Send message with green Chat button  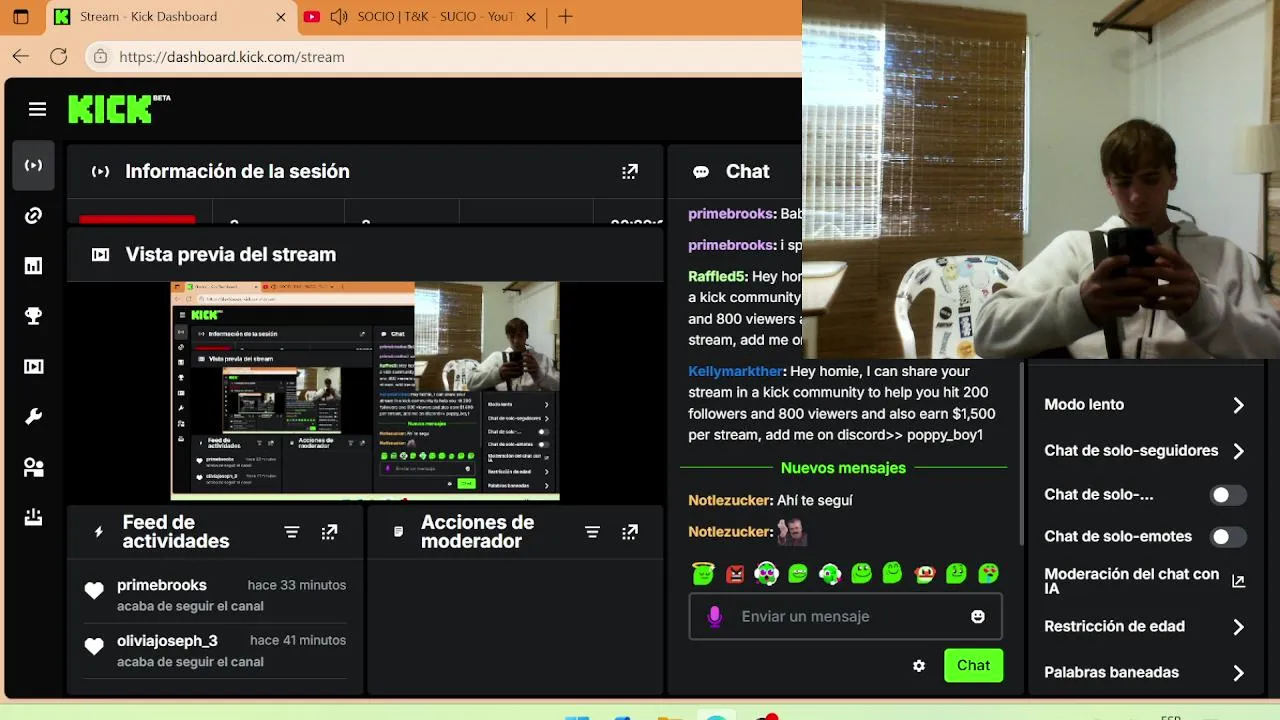coord(973,666)
